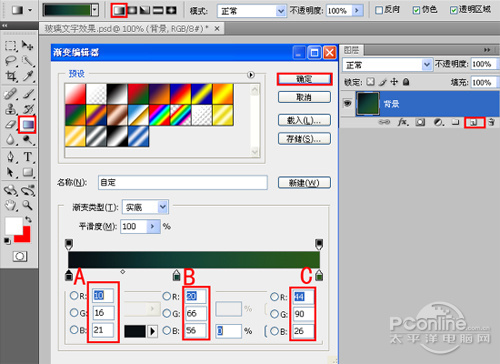500x364 pixels.
Task: Select the Zoom tool
Action: pos(27,205)
